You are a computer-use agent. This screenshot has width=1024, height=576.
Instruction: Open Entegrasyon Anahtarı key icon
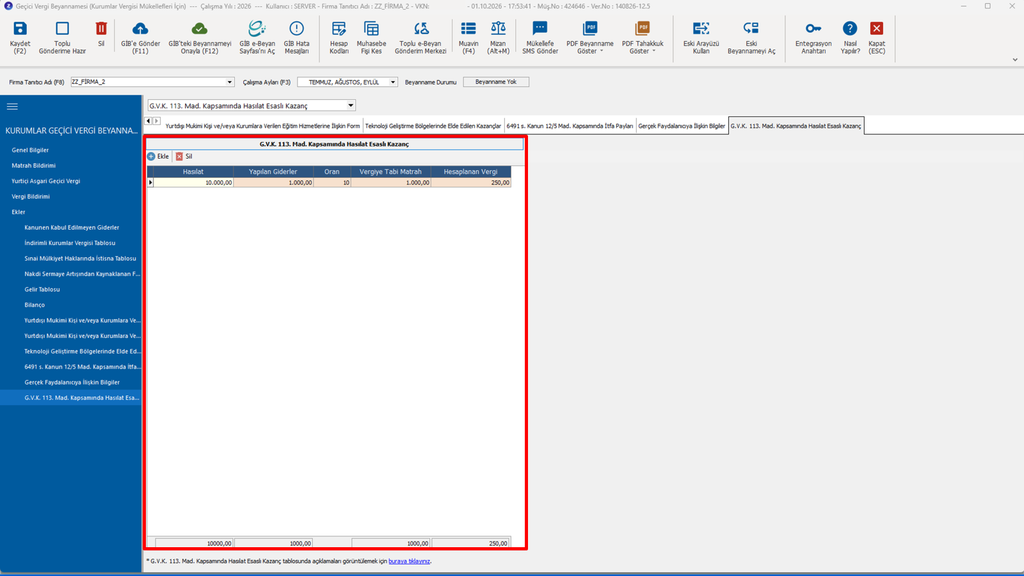pos(813,29)
